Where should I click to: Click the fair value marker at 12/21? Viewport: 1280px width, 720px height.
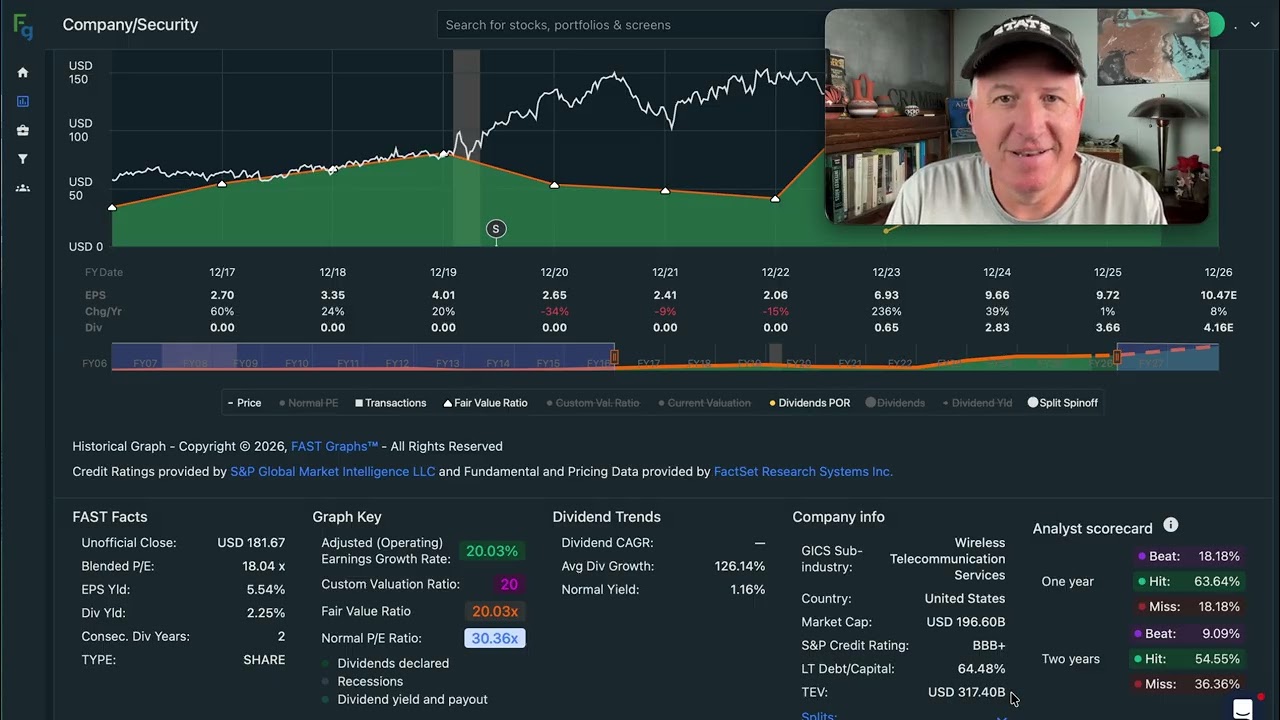click(x=665, y=190)
